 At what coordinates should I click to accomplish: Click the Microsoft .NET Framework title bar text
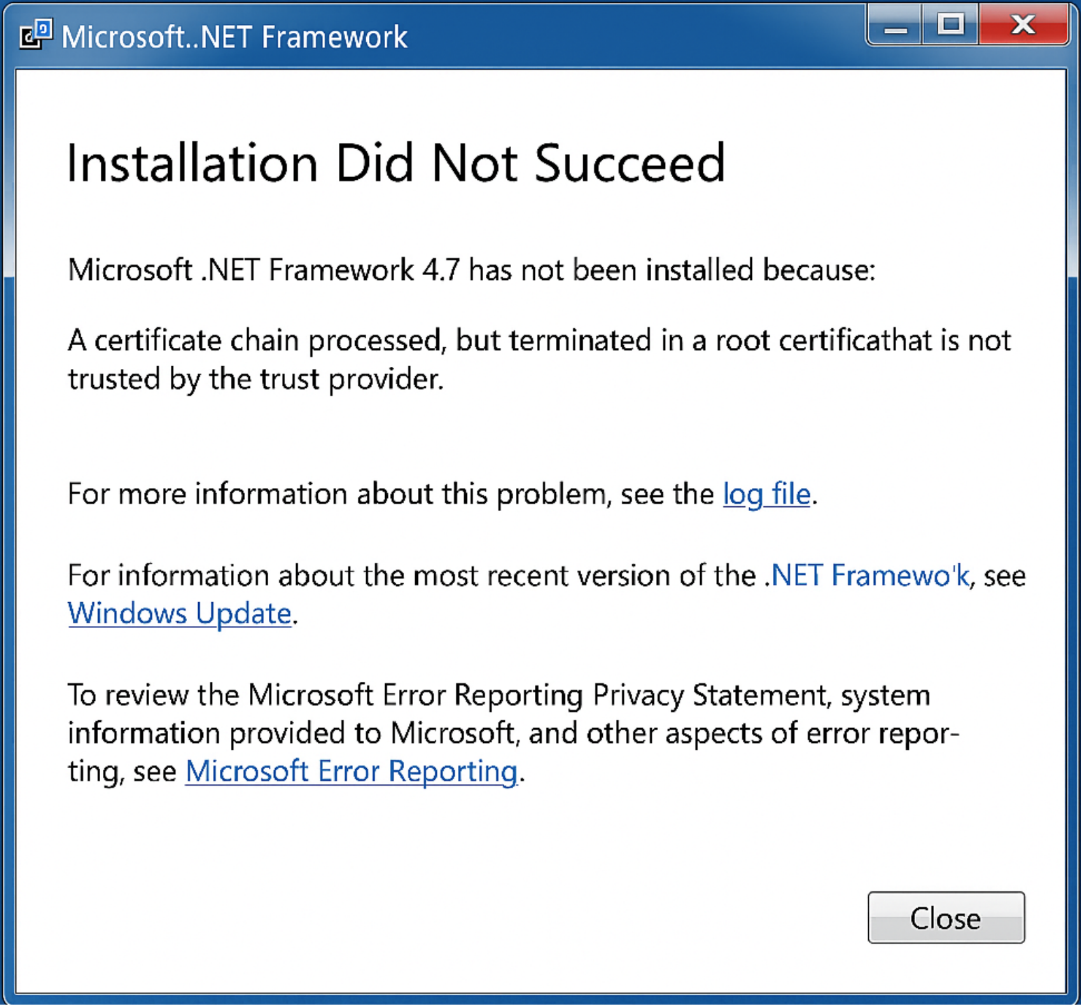[234, 37]
